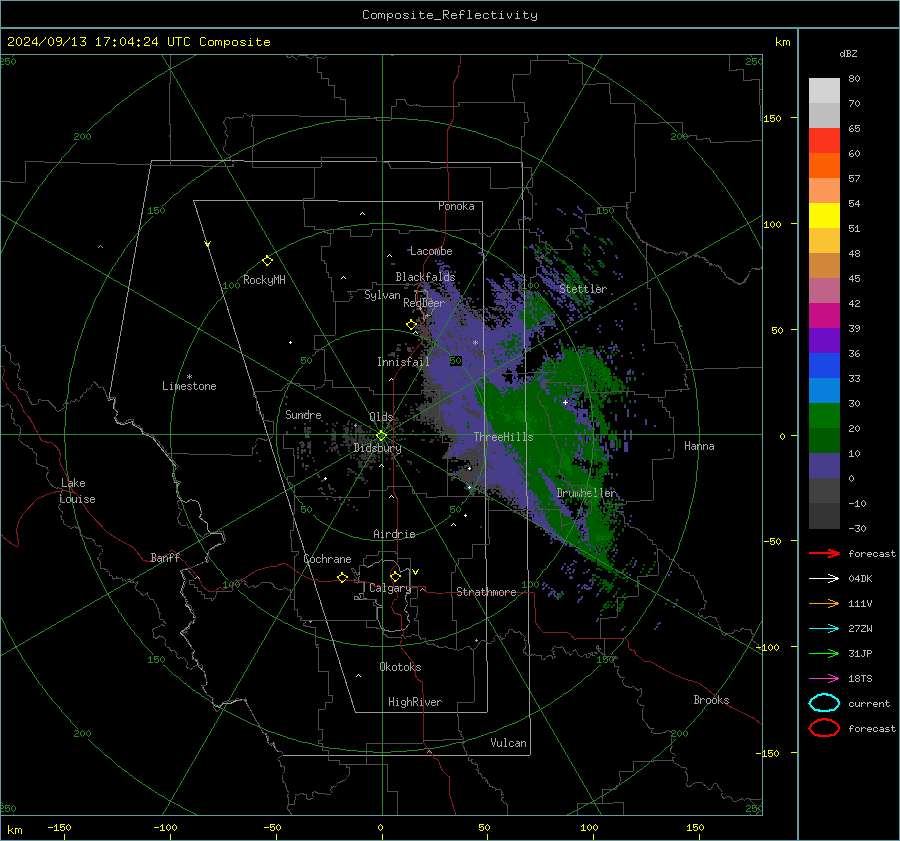Click the yellow diamond marker near RockyMH

[267, 261]
